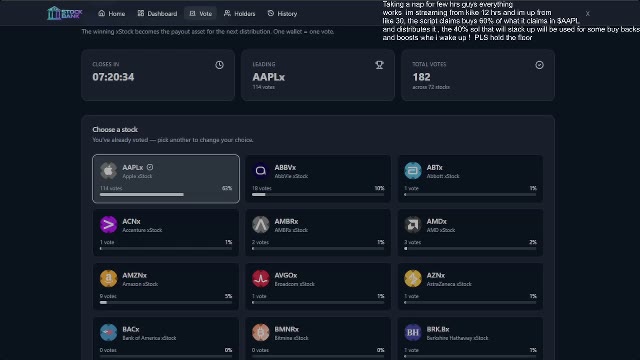This screenshot has height=360, width=640.
Task: Click the Abbott logo icon
Action: click(413, 171)
